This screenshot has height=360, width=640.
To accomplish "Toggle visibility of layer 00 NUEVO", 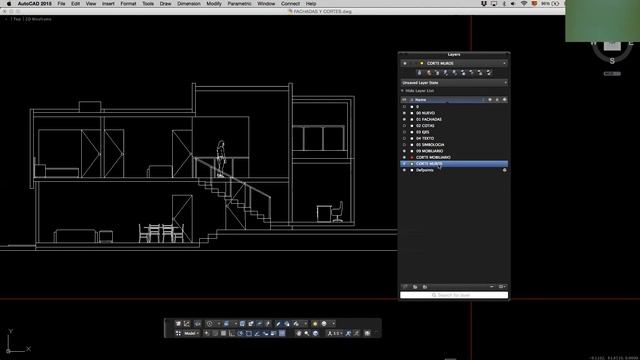I will point(404,113).
